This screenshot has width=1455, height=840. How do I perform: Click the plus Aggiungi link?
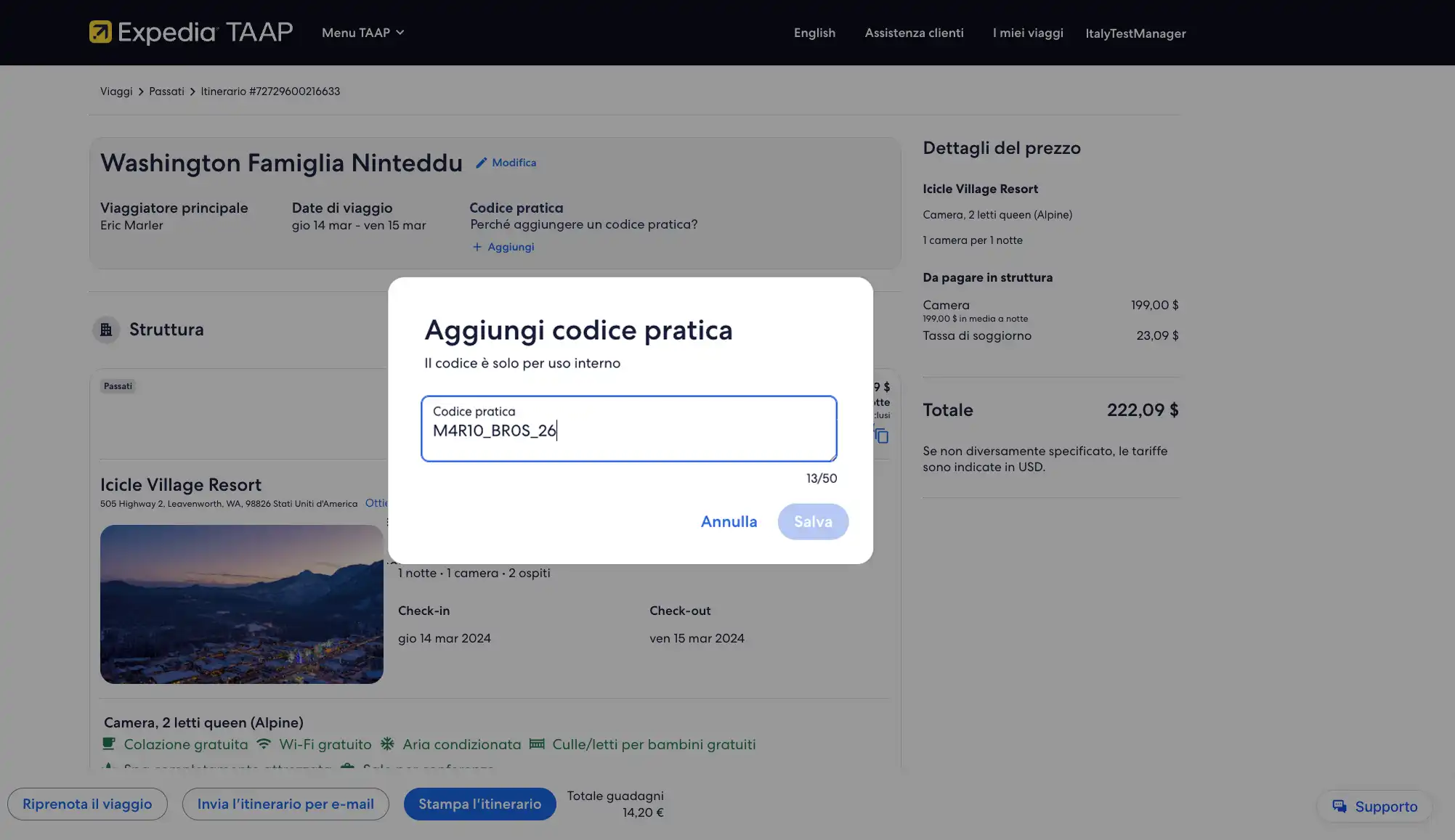tap(503, 247)
